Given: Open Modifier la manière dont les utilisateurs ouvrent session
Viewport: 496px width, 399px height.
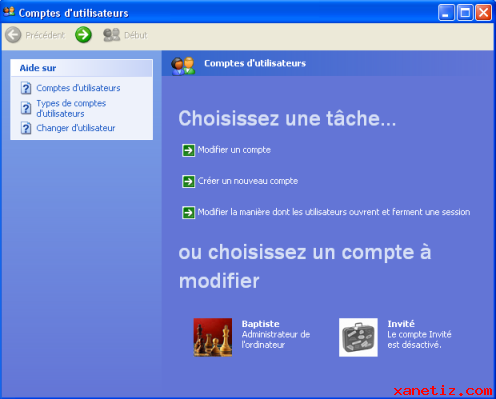Looking at the screenshot, I should coord(334,212).
